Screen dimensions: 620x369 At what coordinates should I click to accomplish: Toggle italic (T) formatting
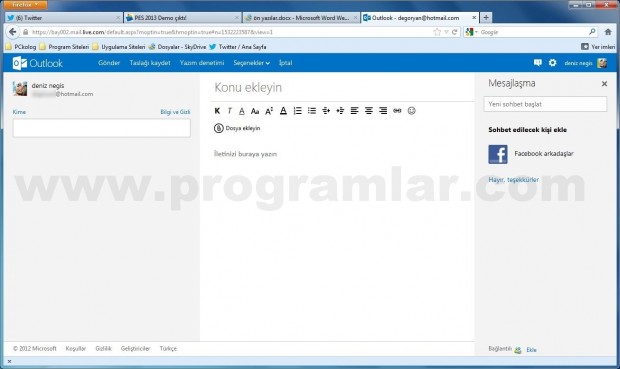coord(229,111)
